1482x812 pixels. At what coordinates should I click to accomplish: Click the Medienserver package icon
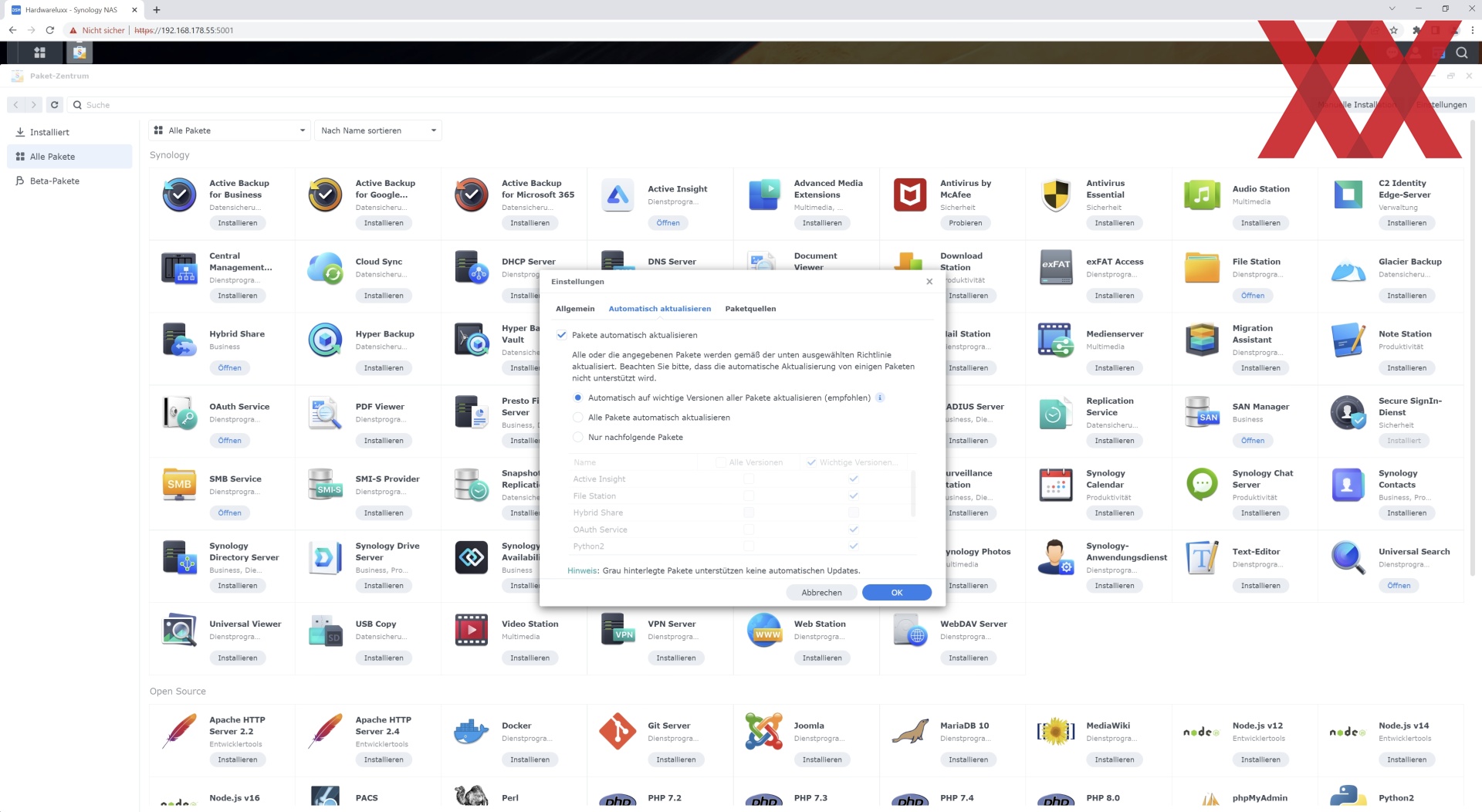coord(1056,340)
